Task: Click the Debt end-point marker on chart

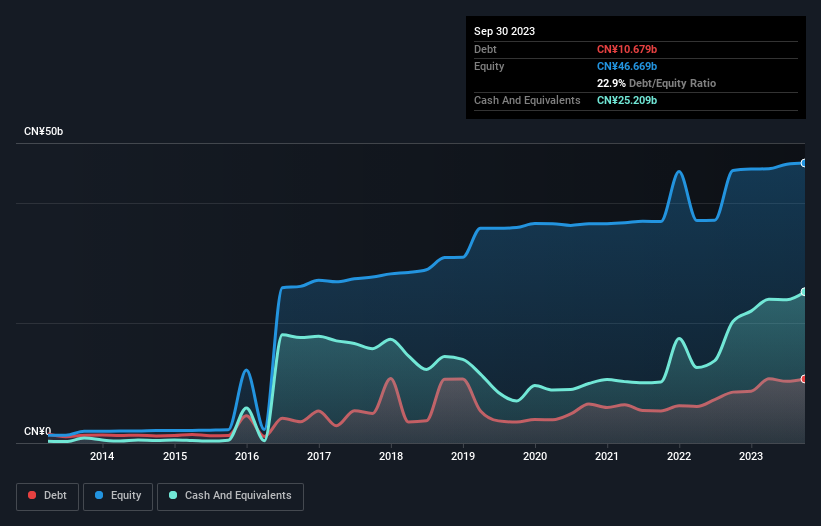Action: point(804,379)
